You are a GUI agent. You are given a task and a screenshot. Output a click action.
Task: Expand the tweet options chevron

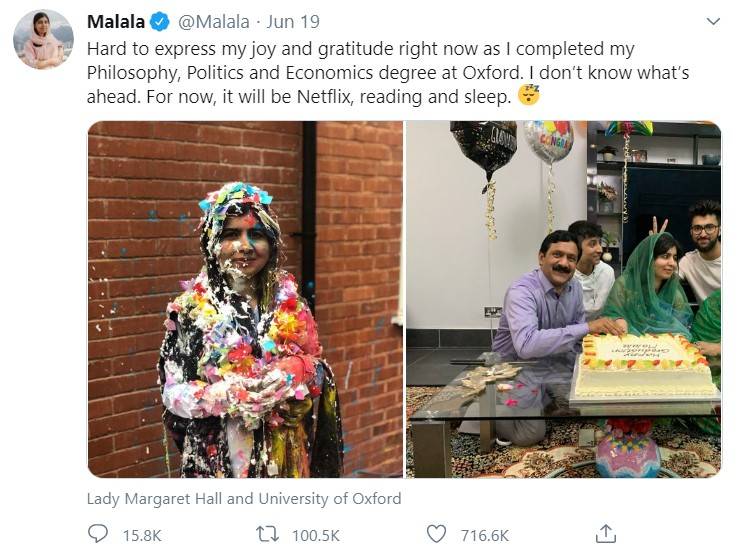coord(713,22)
